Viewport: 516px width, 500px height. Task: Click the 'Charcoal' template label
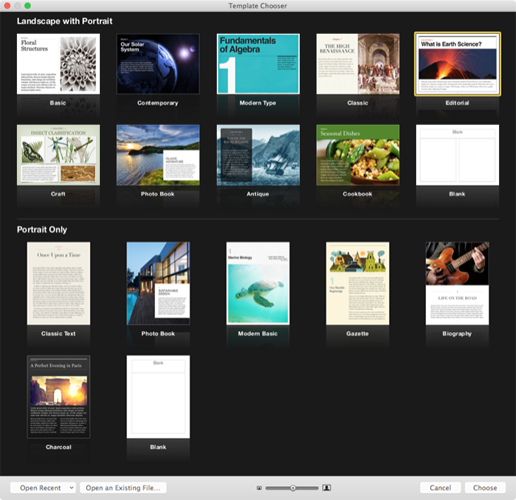58,447
